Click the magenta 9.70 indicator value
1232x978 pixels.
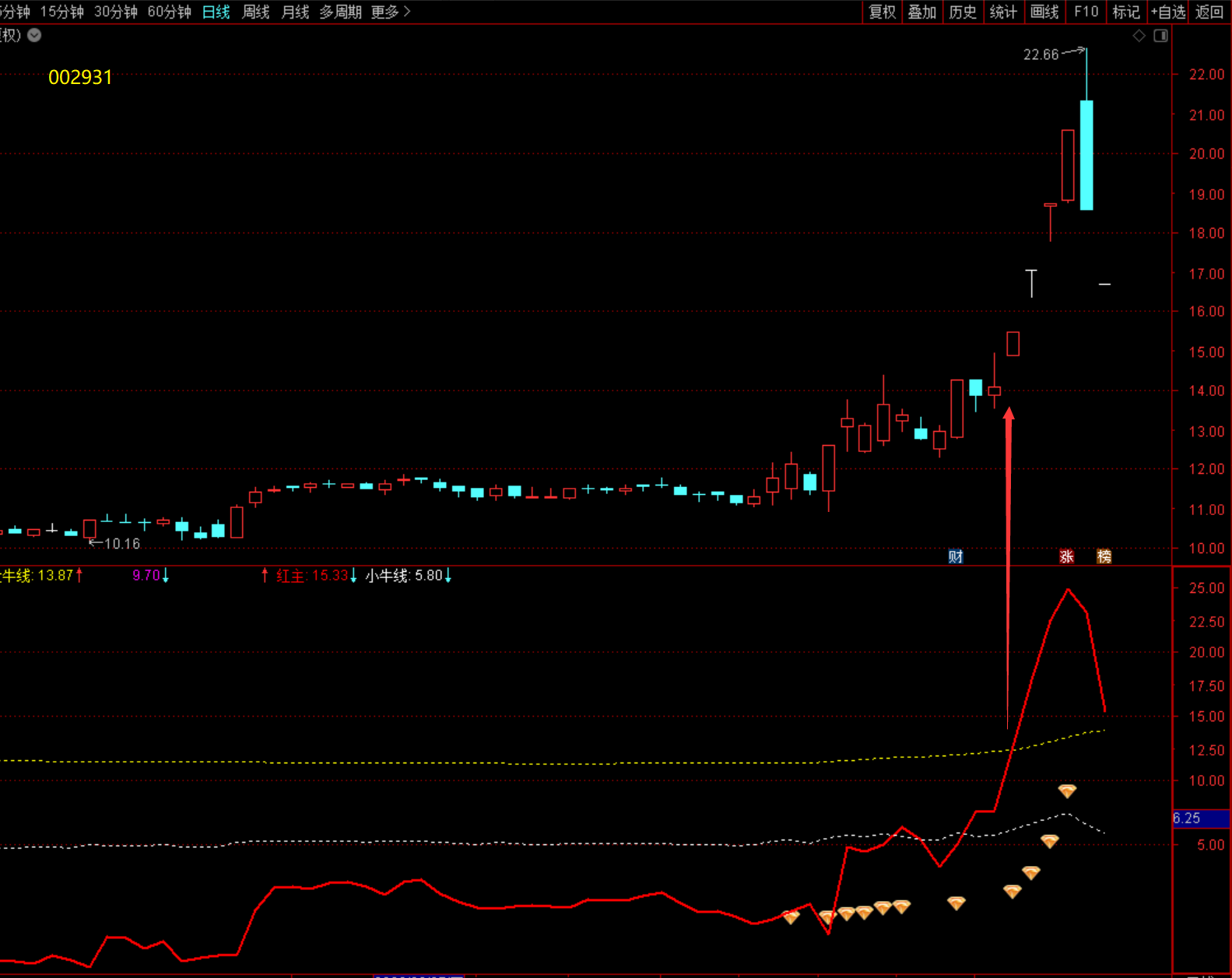(x=146, y=576)
